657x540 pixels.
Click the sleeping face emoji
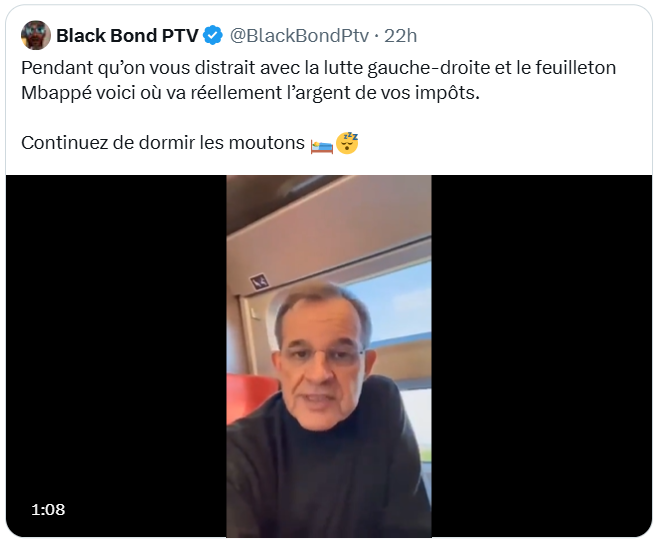347,143
